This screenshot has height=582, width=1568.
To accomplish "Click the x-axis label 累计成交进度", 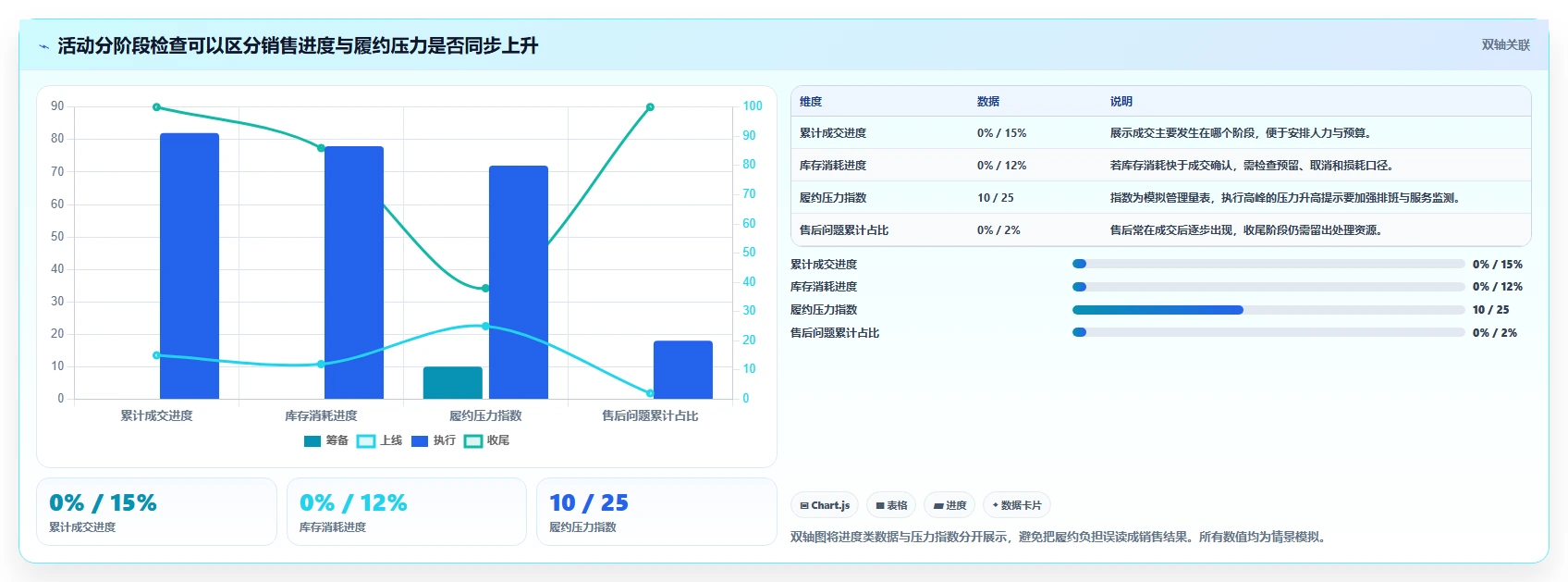I will pyautogui.click(x=156, y=415).
